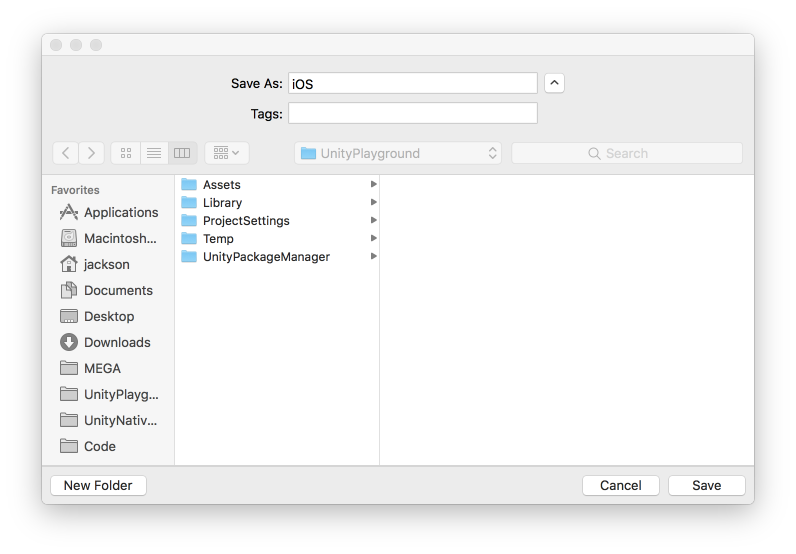Viewport: 796px width, 554px height.
Task: Click the Cancel button
Action: [x=621, y=485]
